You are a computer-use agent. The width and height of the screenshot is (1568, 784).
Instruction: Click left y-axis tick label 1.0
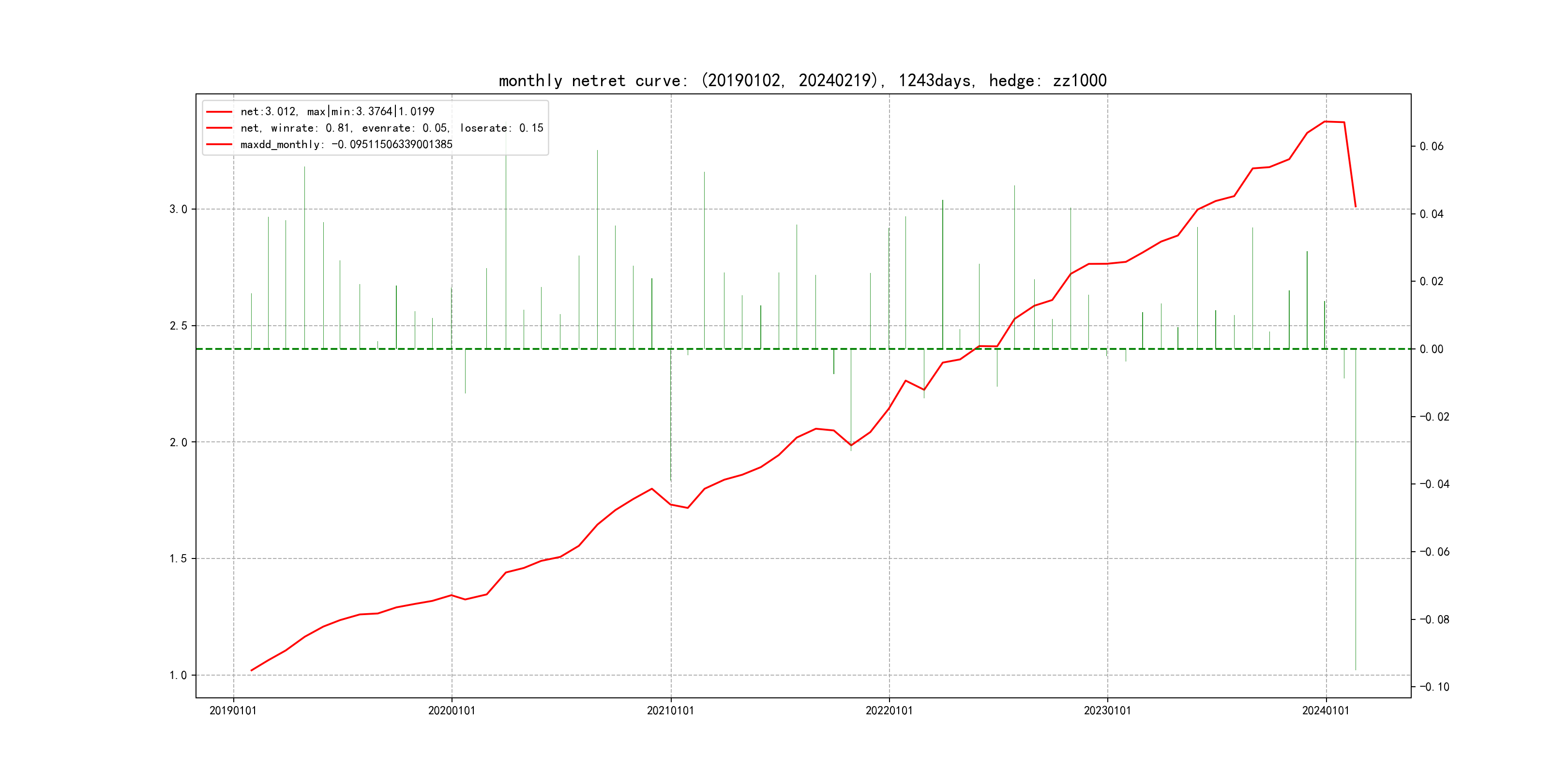click(179, 675)
